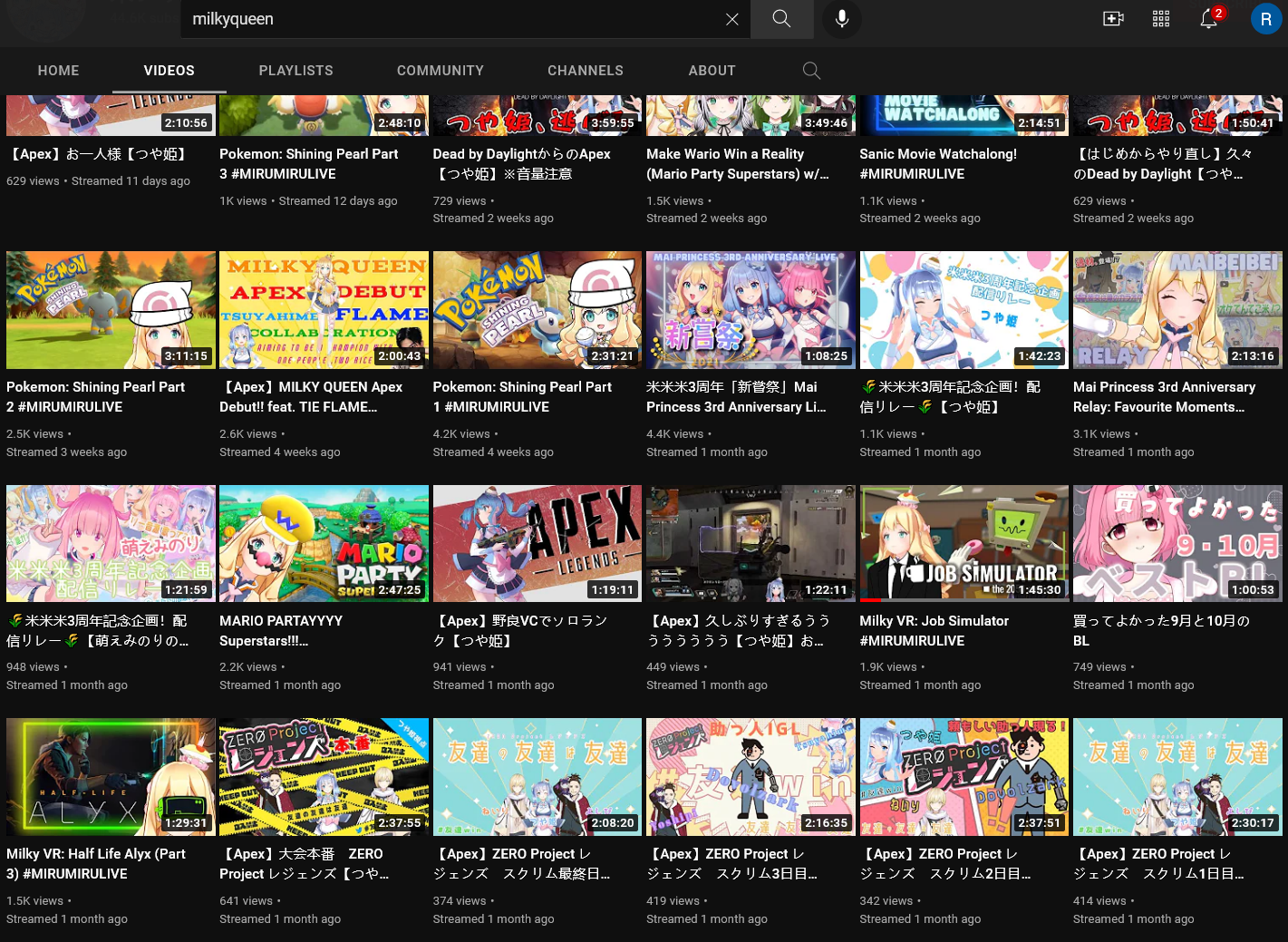1288x942 pixels.
Task: Open 【Apex】大会本番 ZERO Project video title
Action: 305,864
